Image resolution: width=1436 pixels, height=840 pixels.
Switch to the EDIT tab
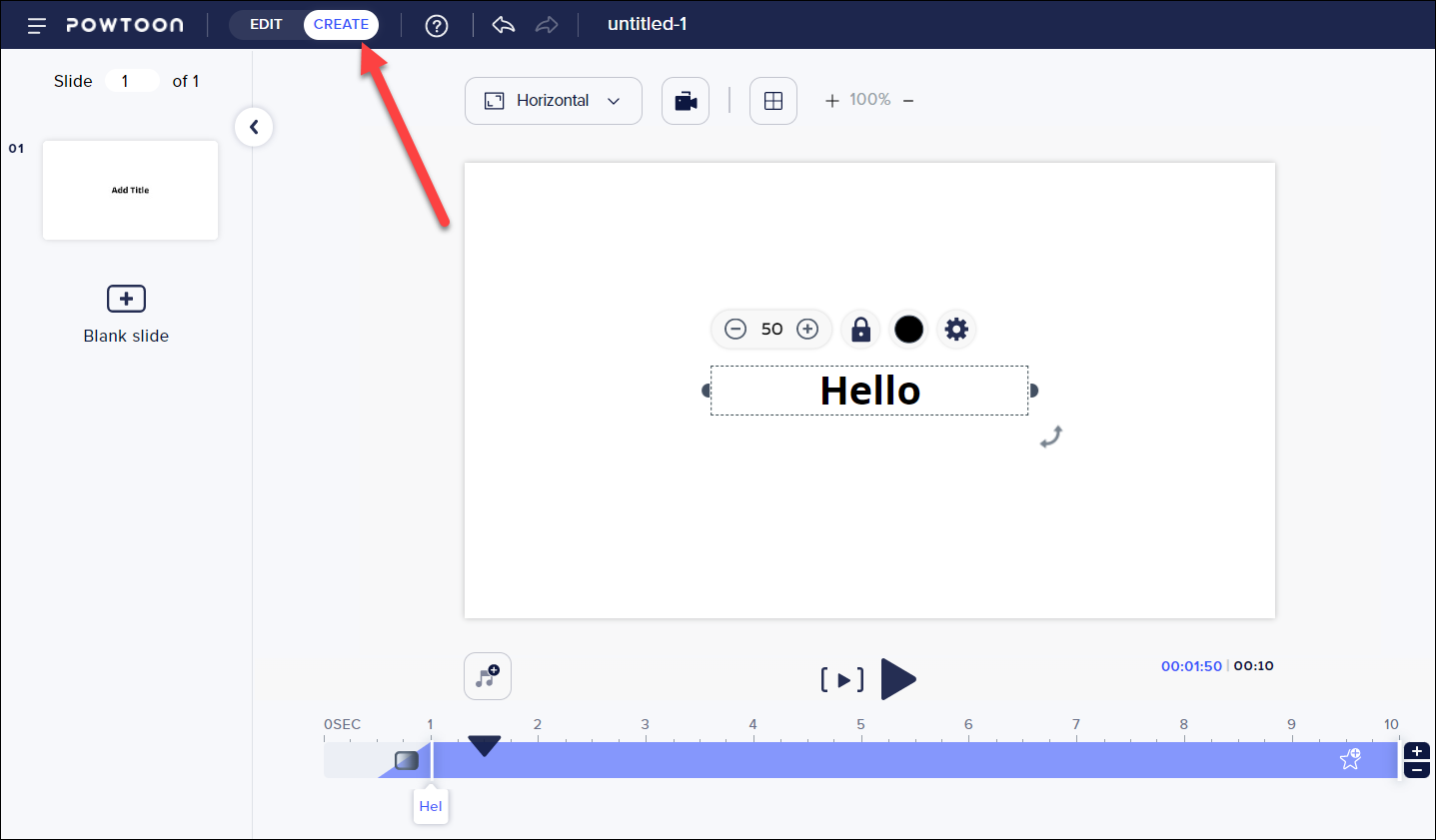[x=266, y=25]
